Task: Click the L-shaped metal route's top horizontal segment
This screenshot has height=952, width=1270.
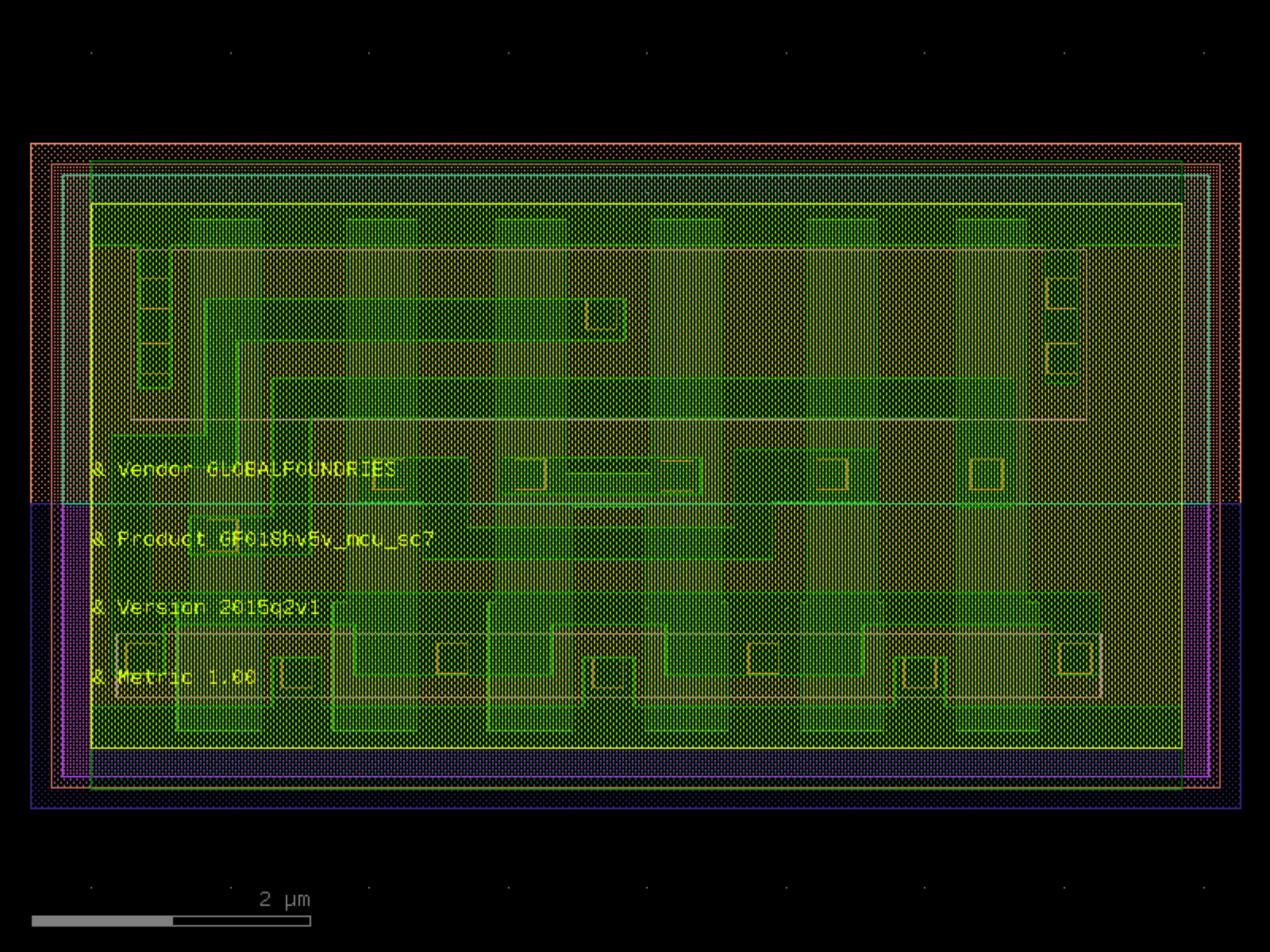Action: coord(416,319)
